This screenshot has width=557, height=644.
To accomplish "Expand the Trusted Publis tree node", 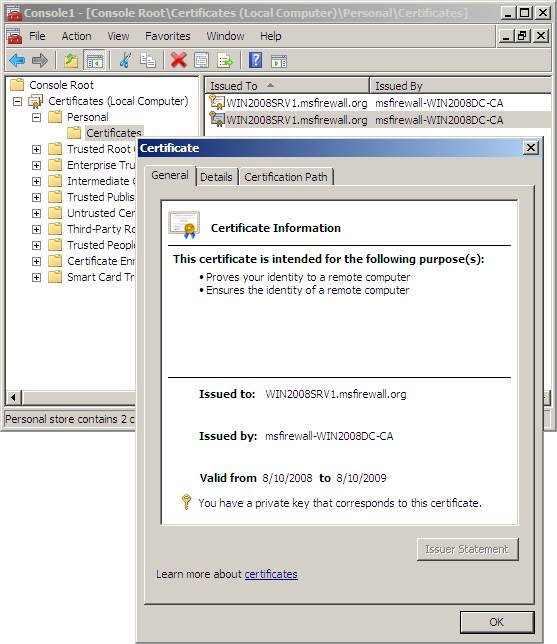I will pyautogui.click(x=37, y=198).
